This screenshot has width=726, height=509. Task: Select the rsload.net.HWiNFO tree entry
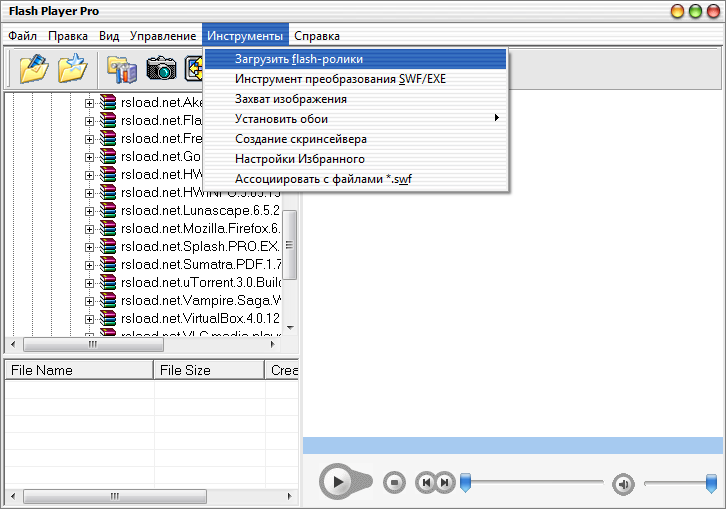tap(201, 193)
